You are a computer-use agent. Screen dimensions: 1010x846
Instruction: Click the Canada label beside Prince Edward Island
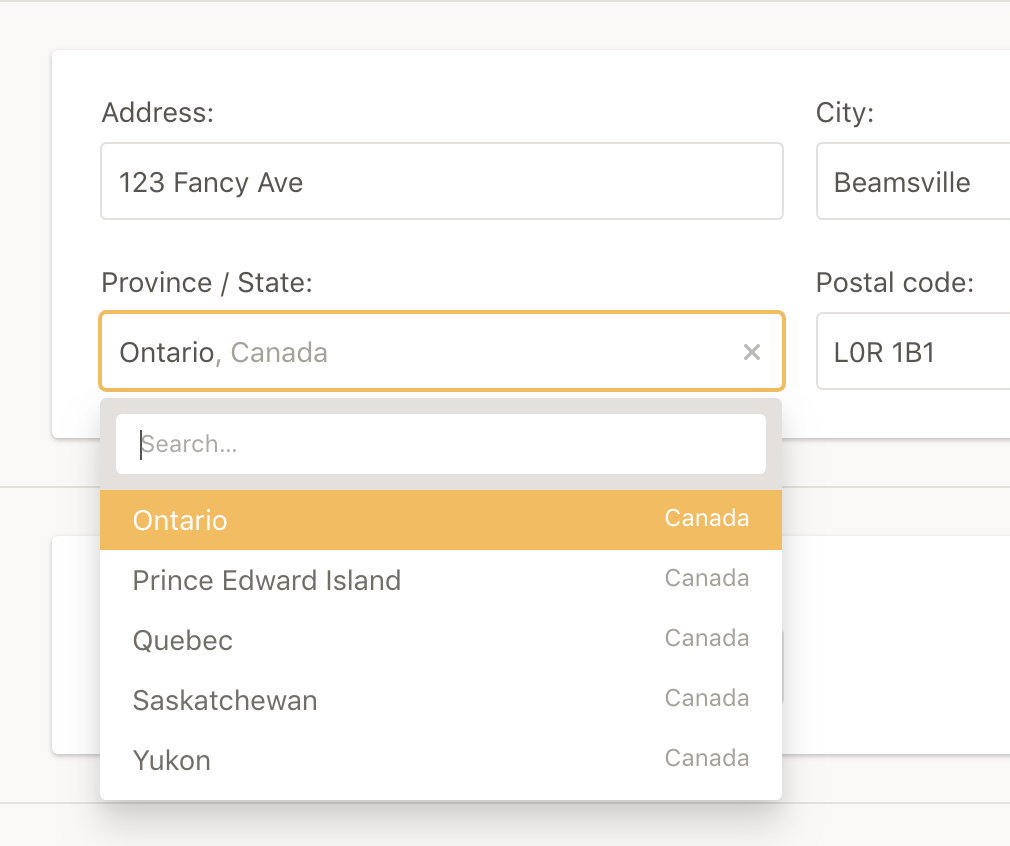[x=707, y=578]
